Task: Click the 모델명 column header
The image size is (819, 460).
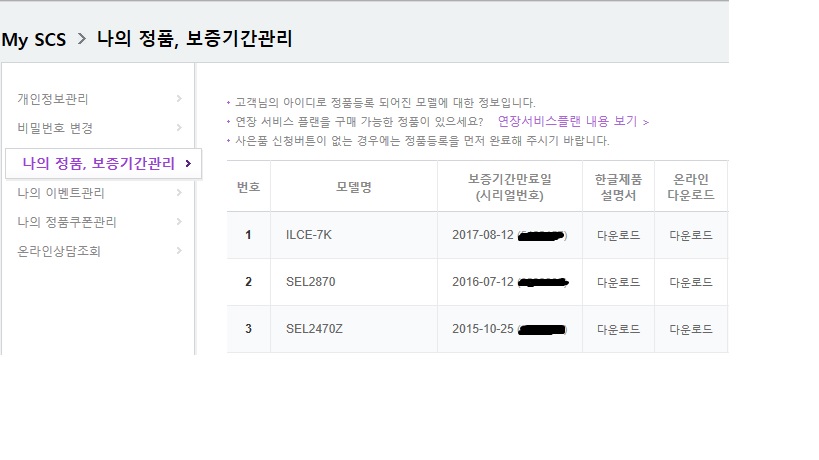Action: click(x=353, y=187)
